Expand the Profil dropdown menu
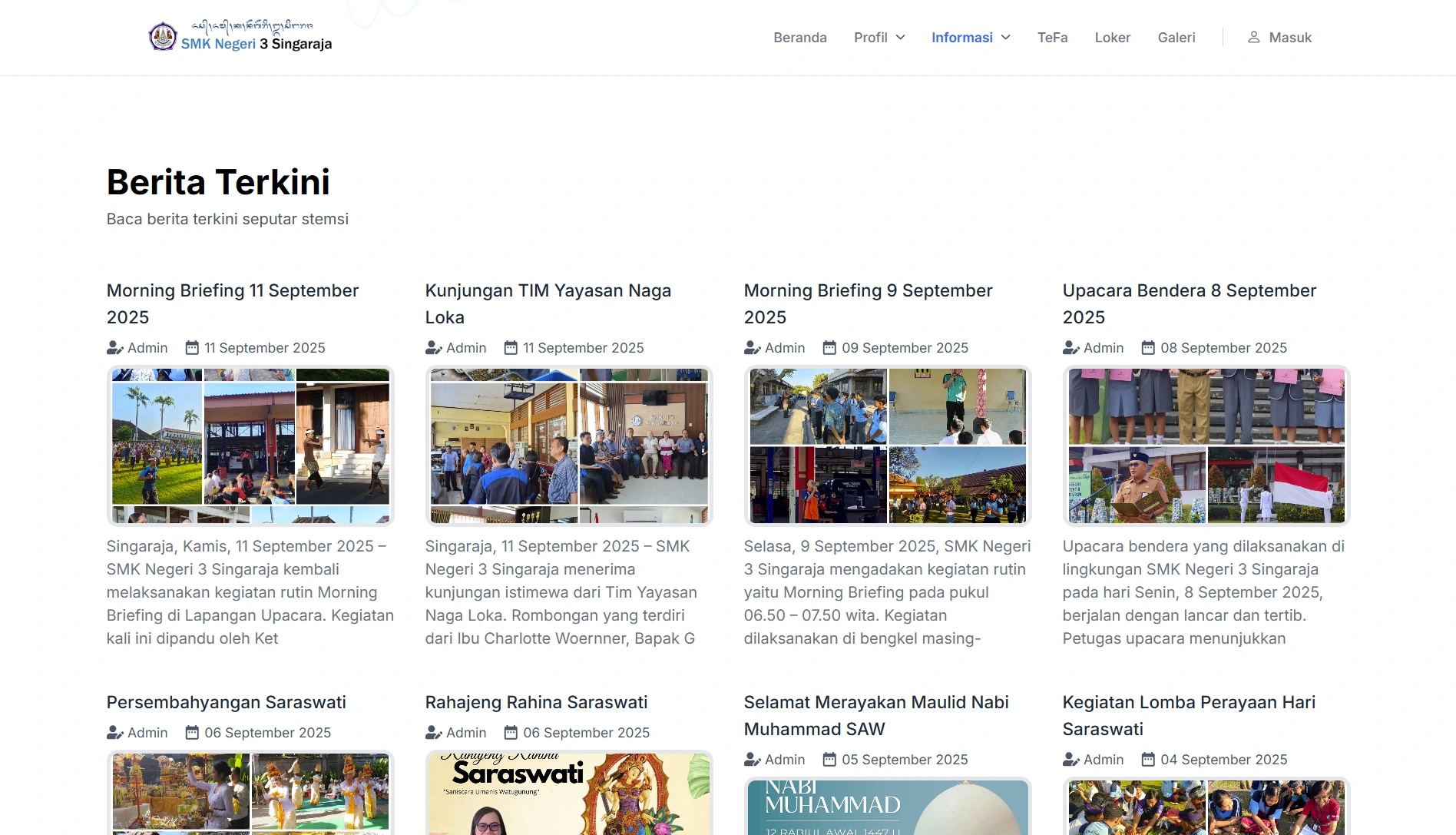This screenshot has height=835, width=1456. click(879, 37)
